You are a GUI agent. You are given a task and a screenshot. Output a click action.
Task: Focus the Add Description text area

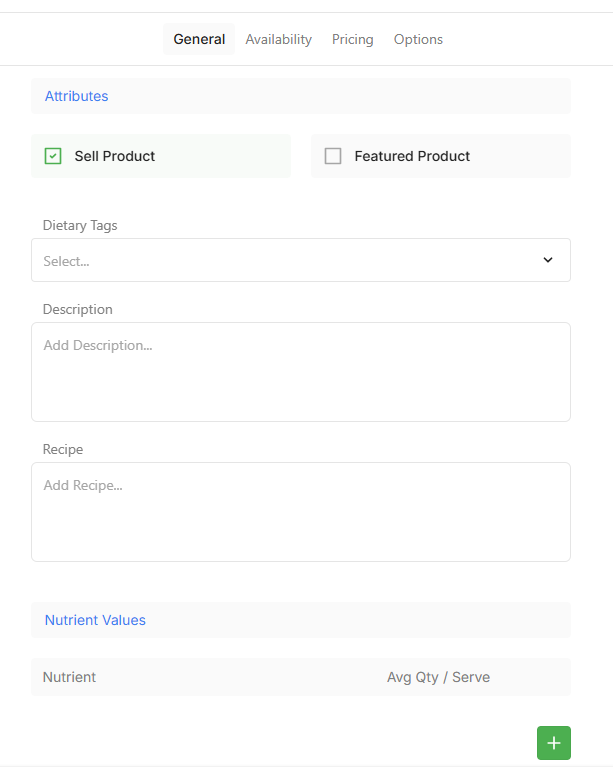click(x=300, y=371)
